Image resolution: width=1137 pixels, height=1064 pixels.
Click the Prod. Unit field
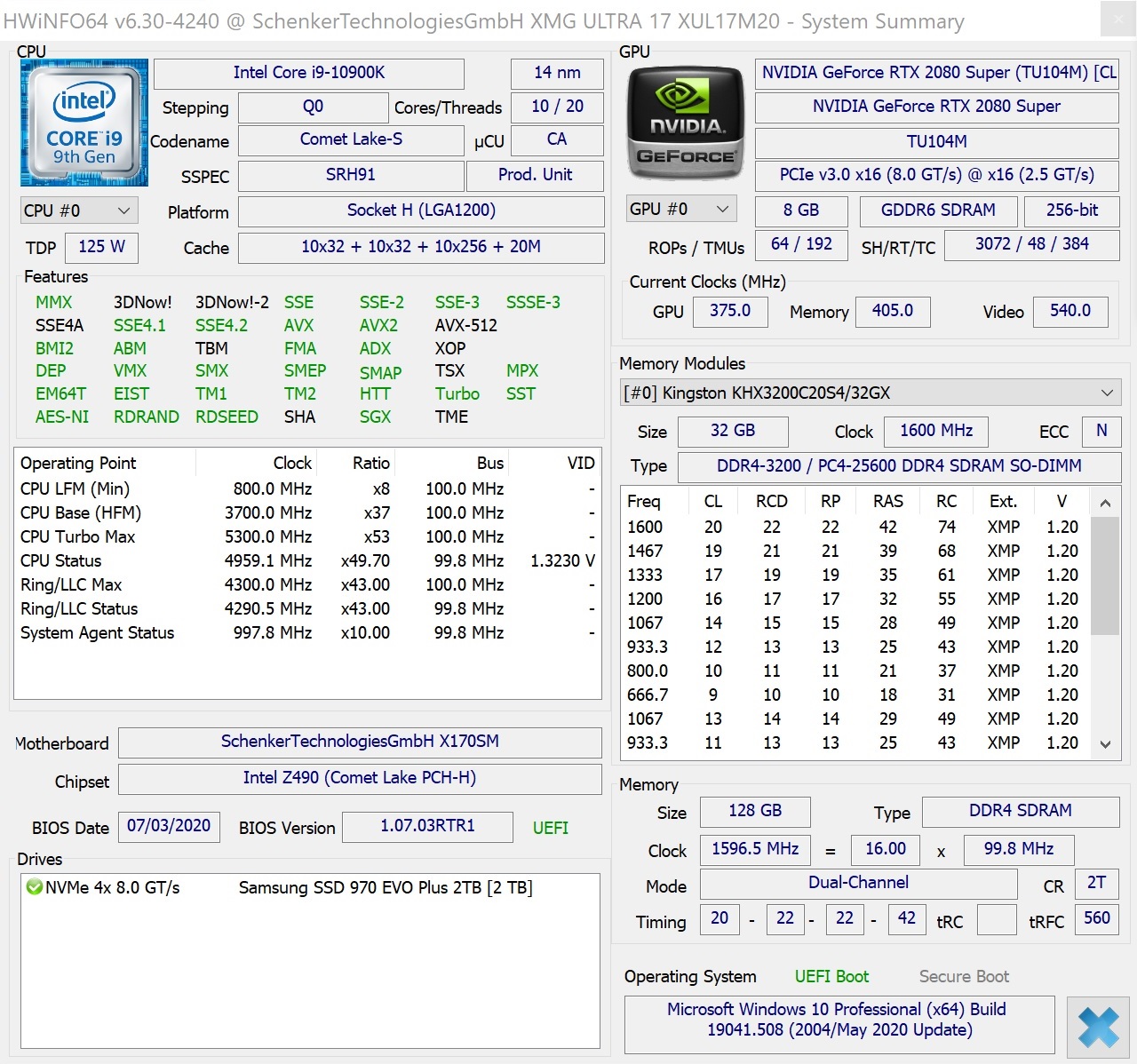536,175
